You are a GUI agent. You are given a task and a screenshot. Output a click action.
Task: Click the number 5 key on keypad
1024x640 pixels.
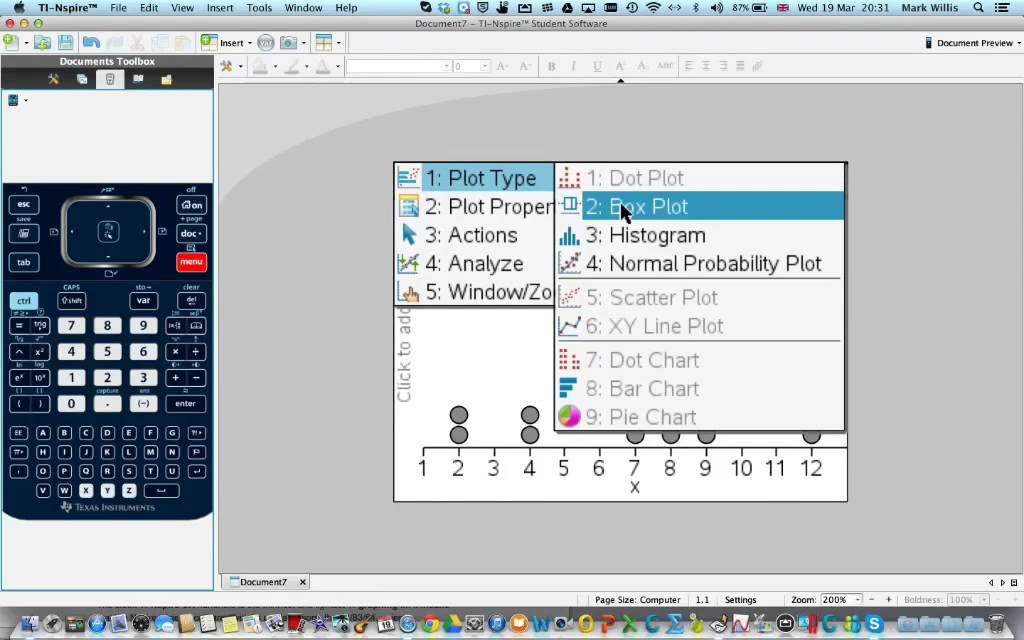tap(107, 351)
